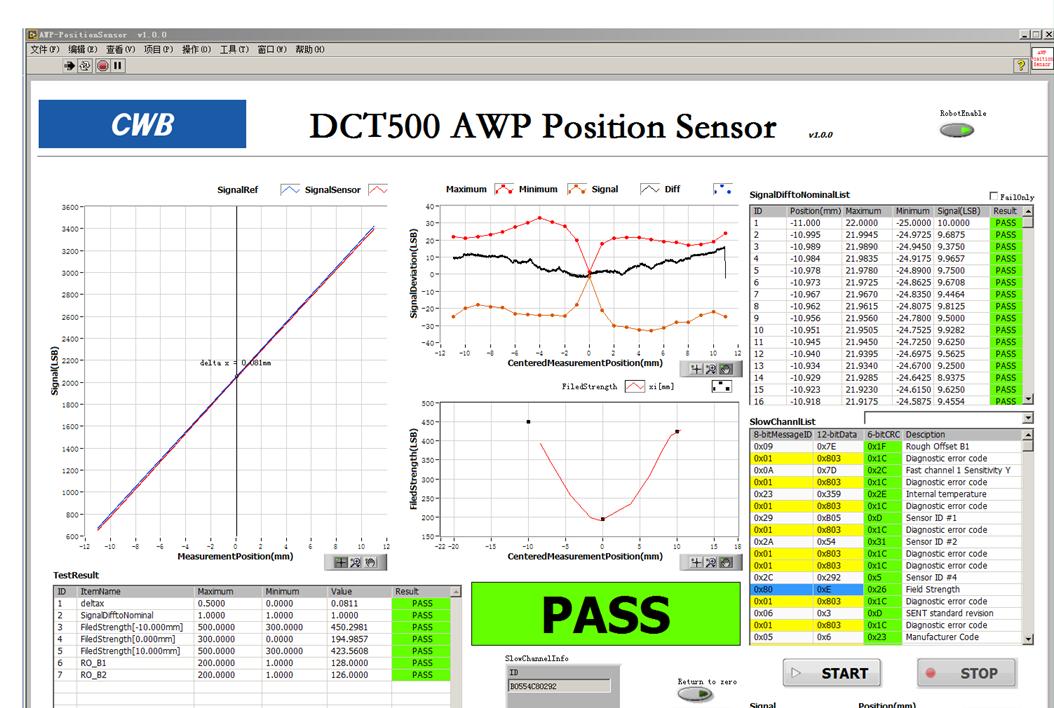
Task: Click the RO_B2 row in TestResult
Action: coord(252,675)
